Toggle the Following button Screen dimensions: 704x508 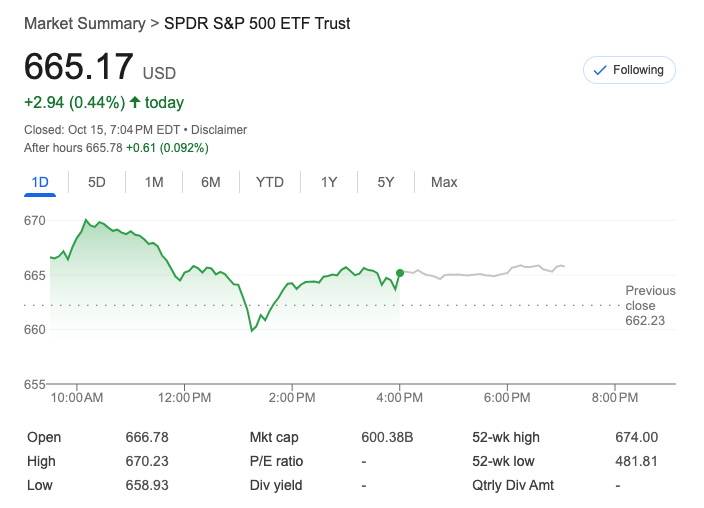629,70
